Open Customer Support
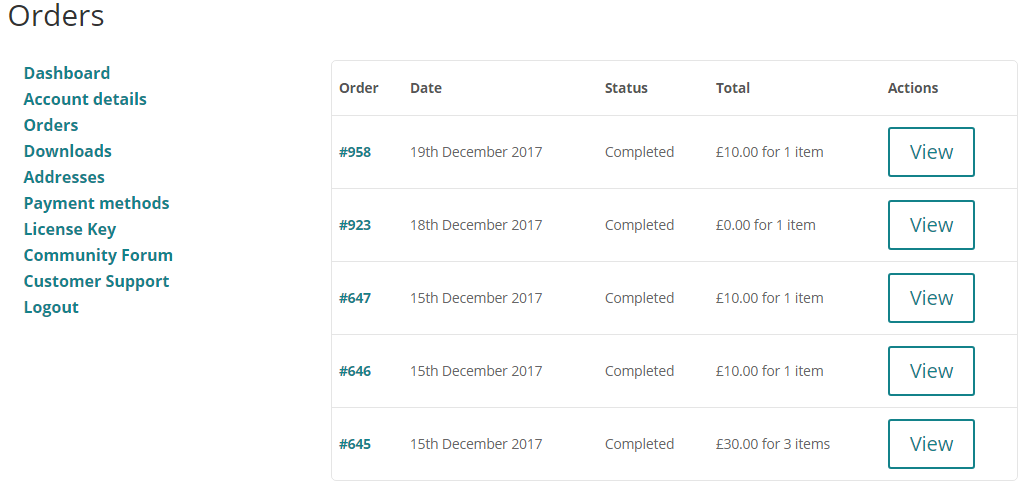1032x496 pixels. coord(96,282)
